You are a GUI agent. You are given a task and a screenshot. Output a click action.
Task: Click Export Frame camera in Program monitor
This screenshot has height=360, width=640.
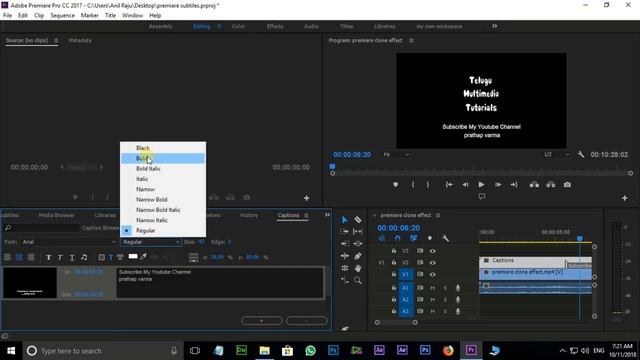pos(567,184)
